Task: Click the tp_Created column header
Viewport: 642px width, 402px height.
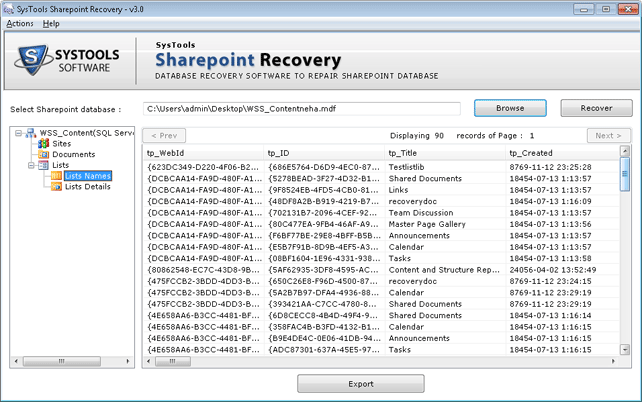Action: click(x=563, y=153)
